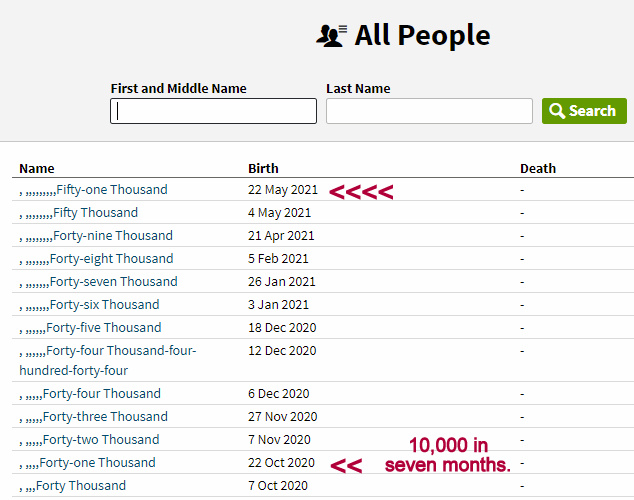Image resolution: width=634 pixels, height=500 pixels.
Task: Focus the First and Middle Name field
Action: pos(213,111)
